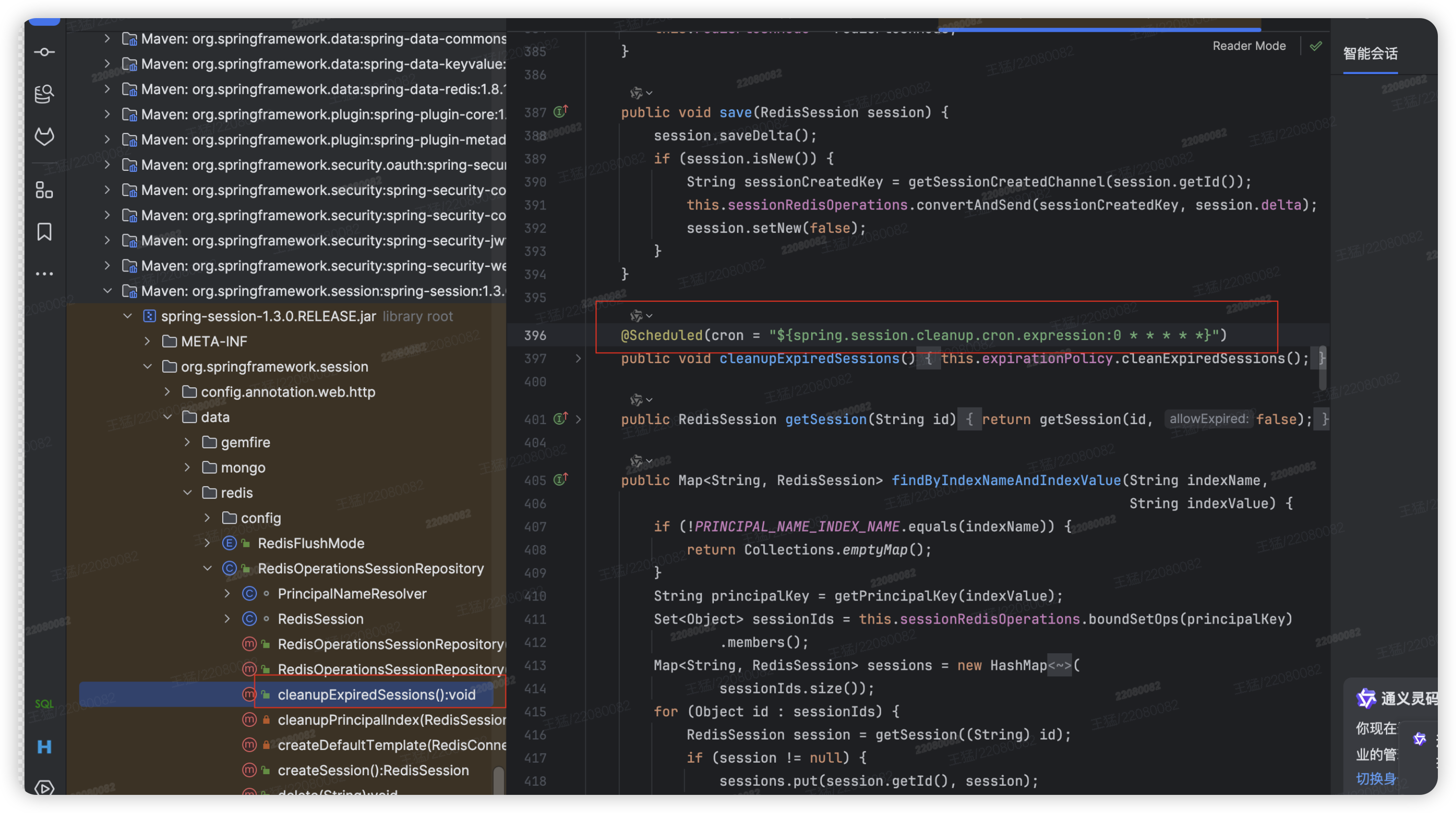Click the More Tool Windows ellipsis icon
The image size is (1456, 813).
(x=44, y=274)
